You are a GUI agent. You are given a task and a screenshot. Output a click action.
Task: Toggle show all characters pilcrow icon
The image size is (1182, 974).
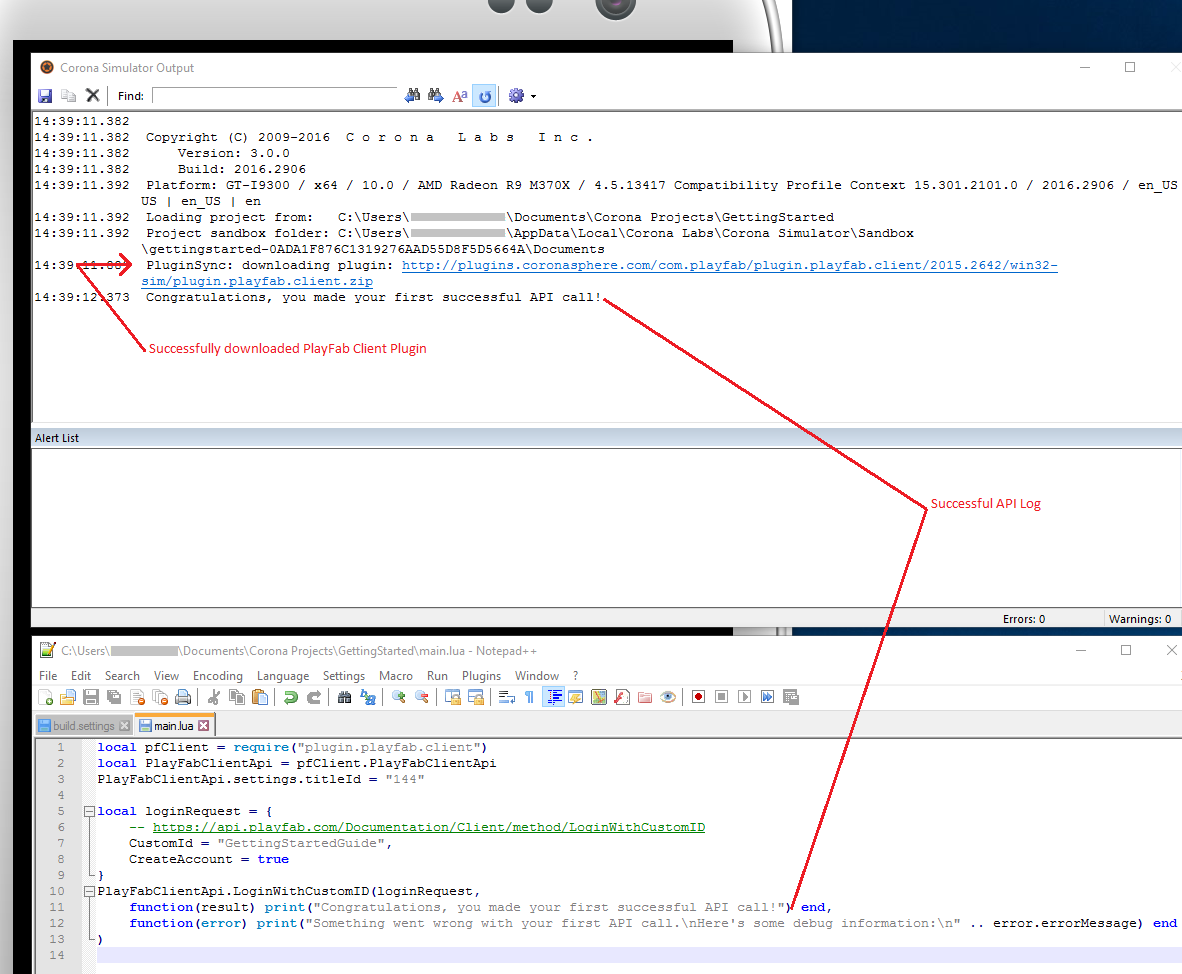529,697
